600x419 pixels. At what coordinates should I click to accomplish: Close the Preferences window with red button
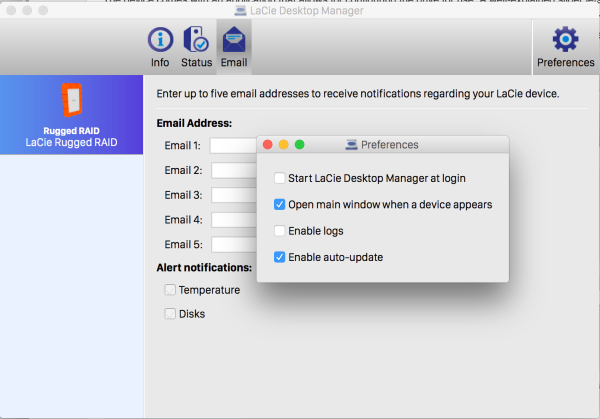click(x=267, y=145)
